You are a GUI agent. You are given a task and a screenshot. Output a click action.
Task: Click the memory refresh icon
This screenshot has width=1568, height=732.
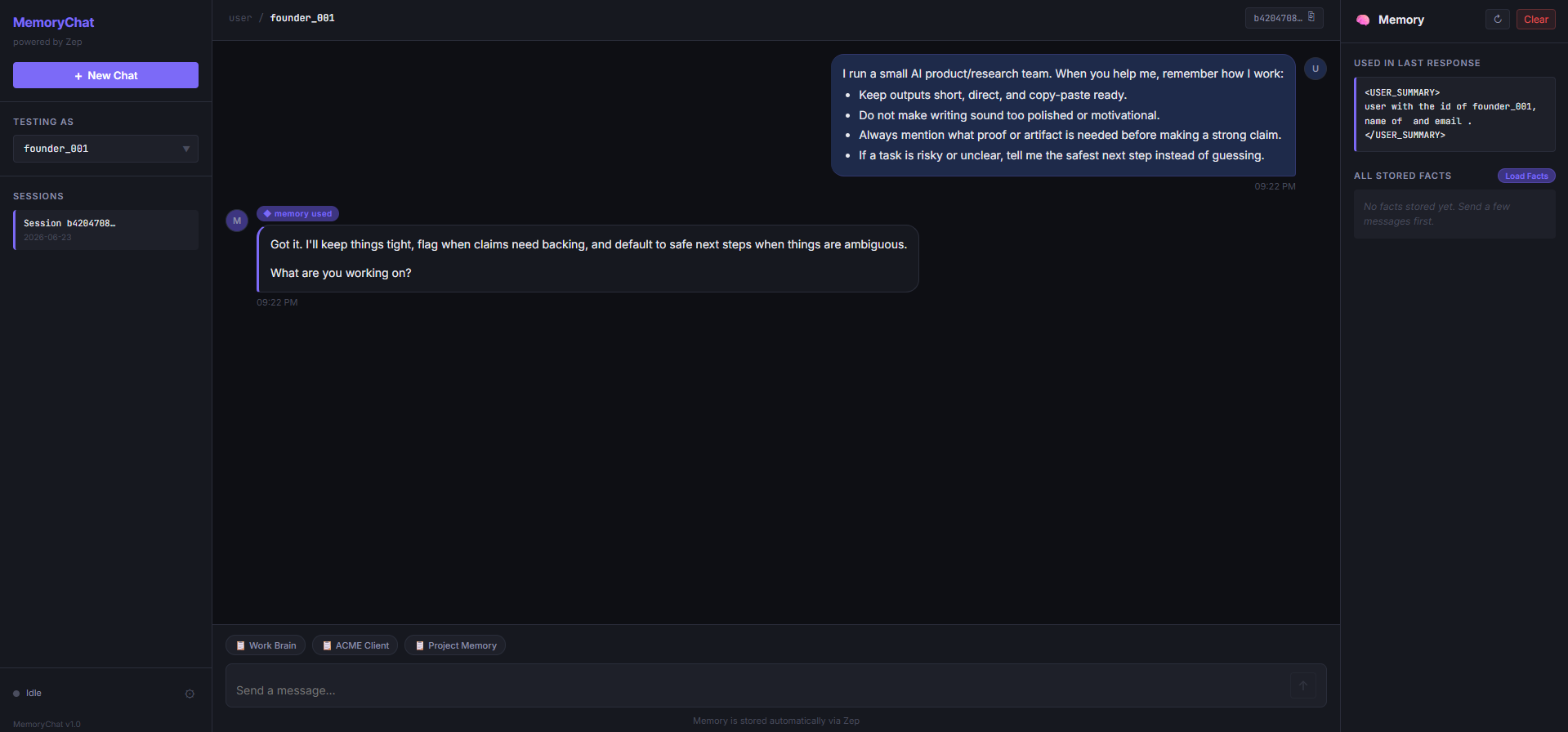(1497, 20)
